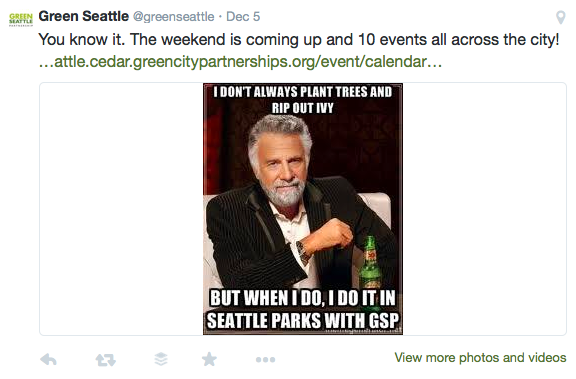Click the blank media card area left of the meme
Viewport: 576px width, 379px height.
[121, 209]
